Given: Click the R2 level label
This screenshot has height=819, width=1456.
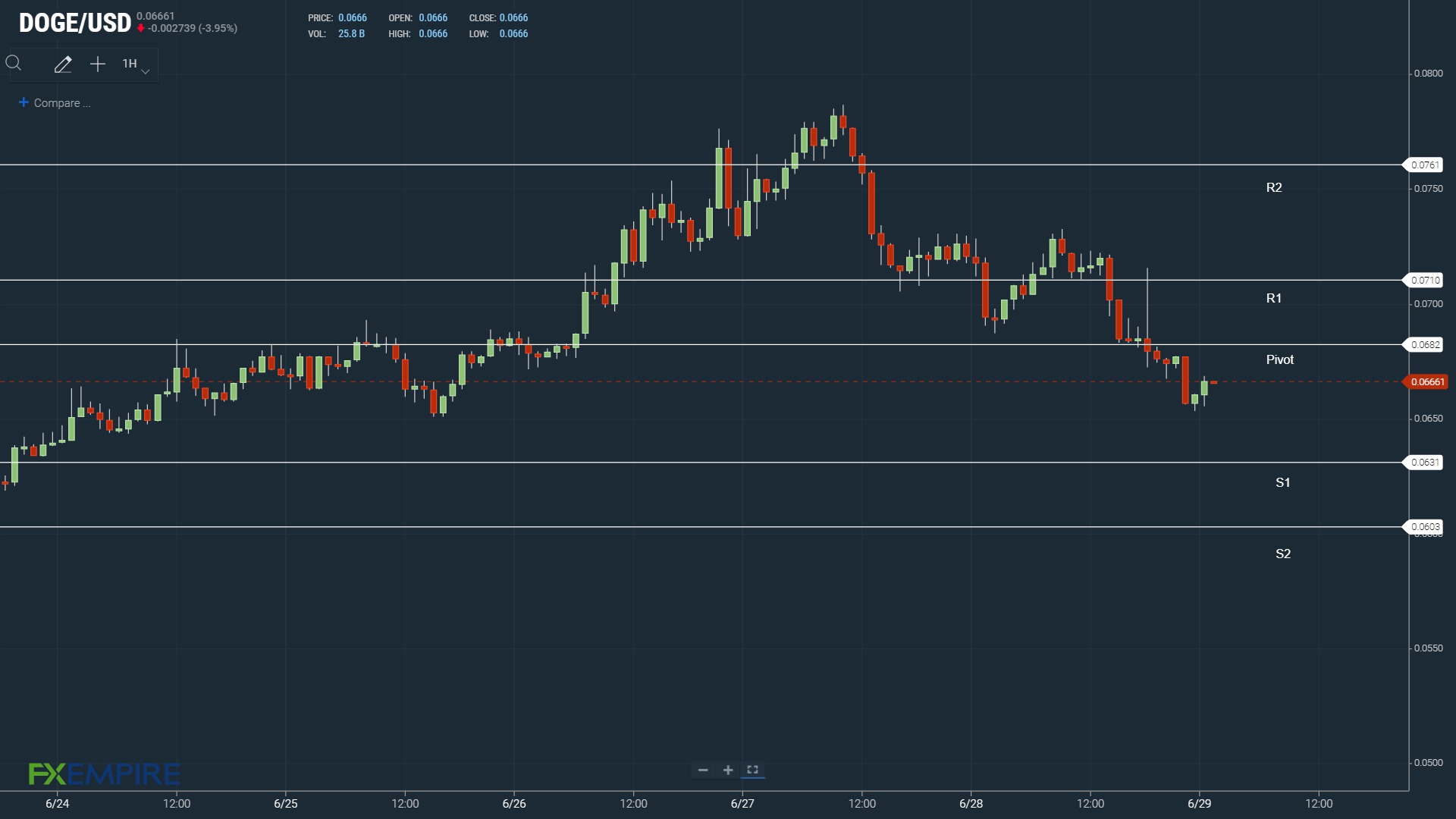Looking at the screenshot, I should (1274, 187).
